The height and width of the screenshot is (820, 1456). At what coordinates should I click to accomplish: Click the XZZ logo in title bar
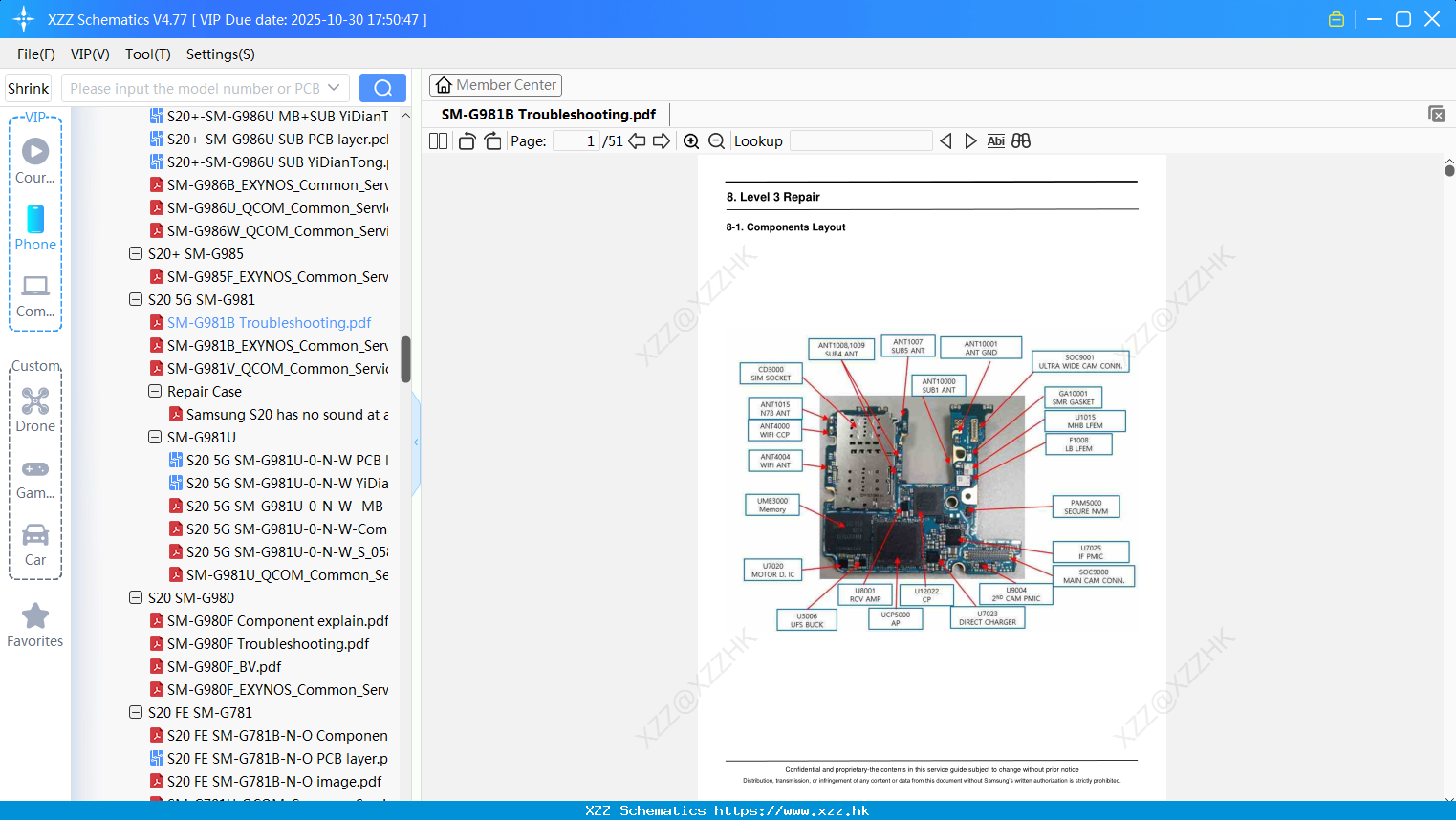point(23,19)
